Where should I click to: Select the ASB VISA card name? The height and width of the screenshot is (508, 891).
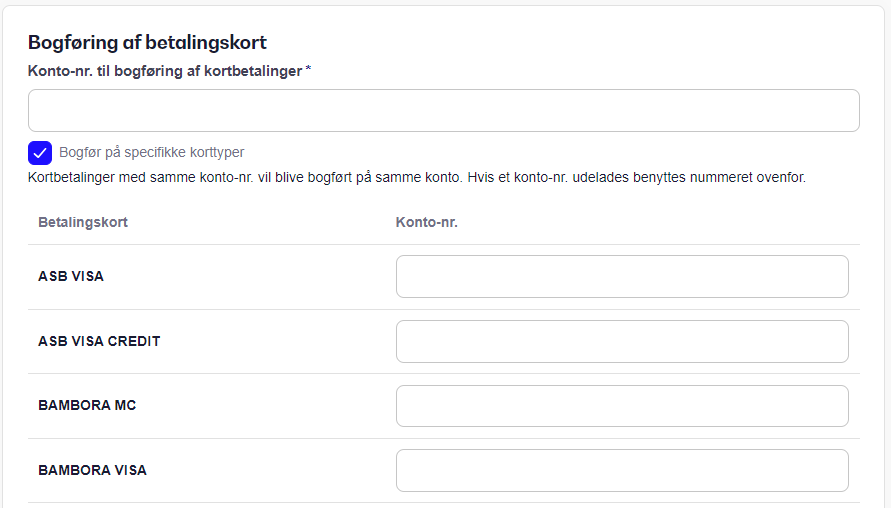tap(71, 276)
